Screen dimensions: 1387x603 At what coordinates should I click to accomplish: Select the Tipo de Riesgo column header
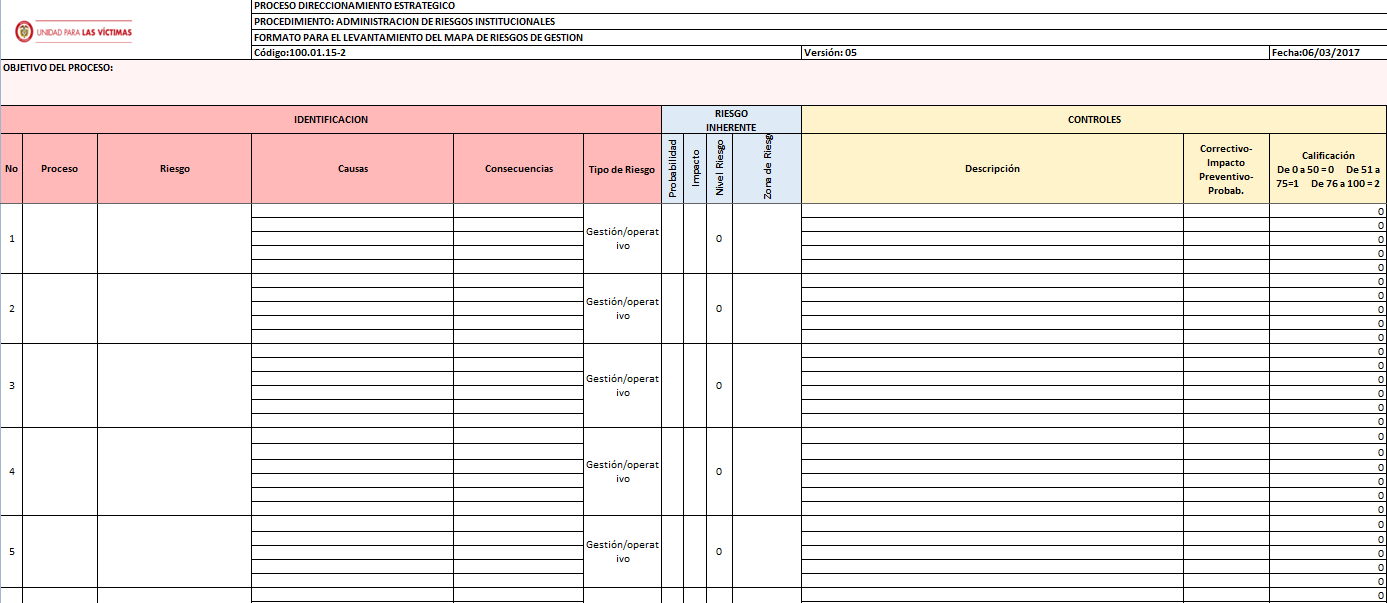coord(622,169)
